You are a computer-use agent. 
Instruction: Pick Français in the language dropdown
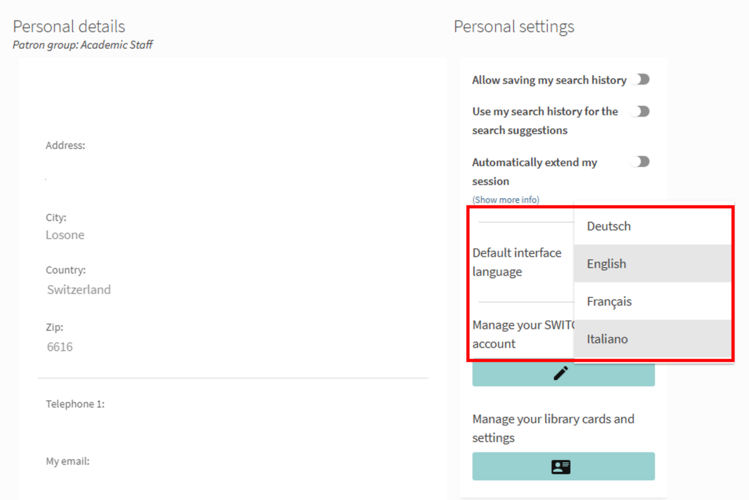pos(609,301)
